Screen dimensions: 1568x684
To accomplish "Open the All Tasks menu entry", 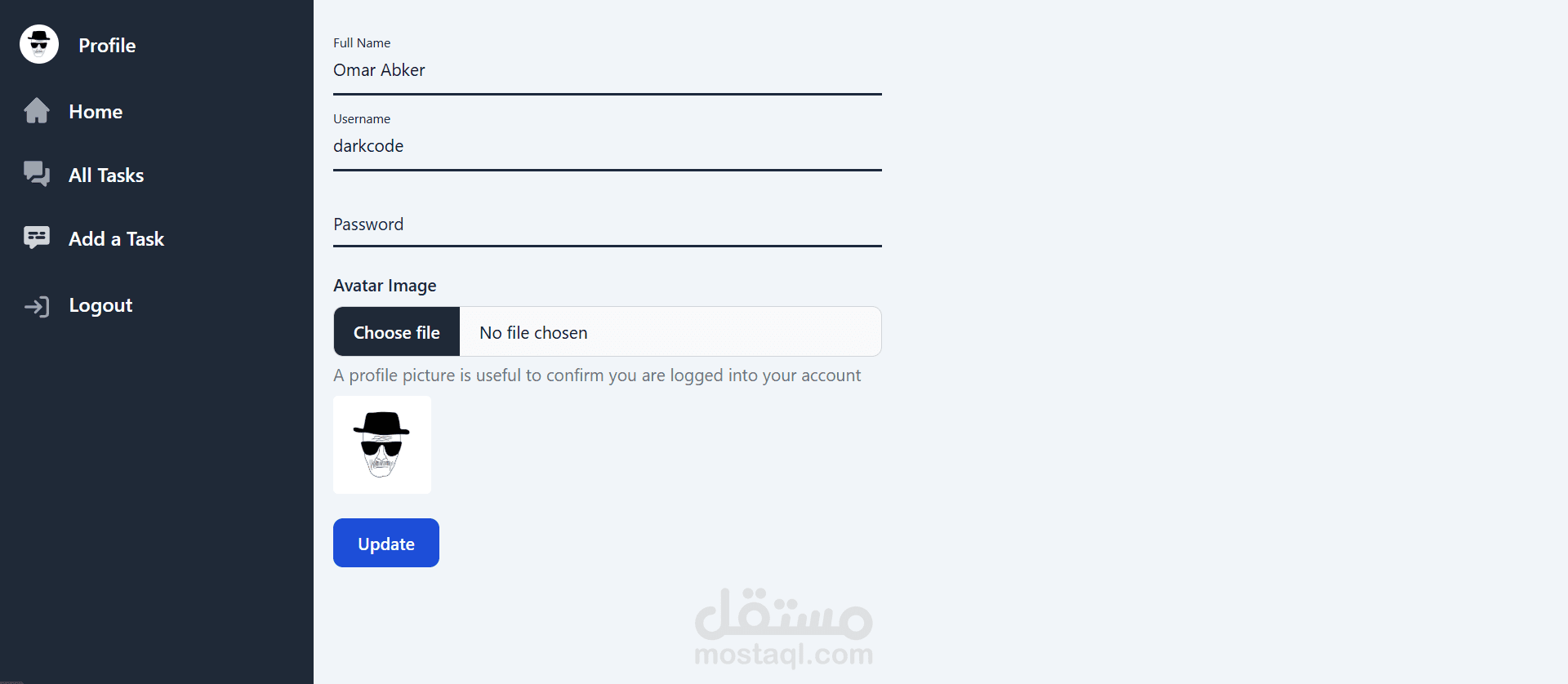I will coord(106,175).
